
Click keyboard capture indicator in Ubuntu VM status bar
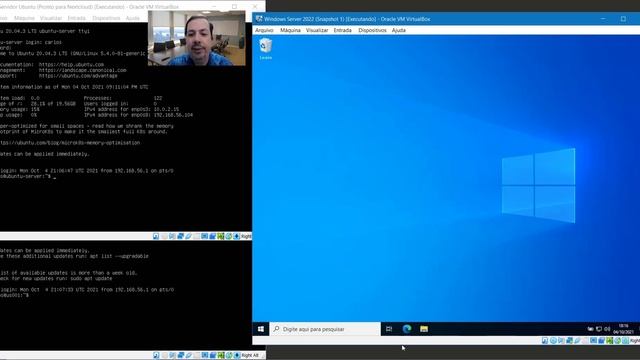pyautogui.click(x=237, y=236)
